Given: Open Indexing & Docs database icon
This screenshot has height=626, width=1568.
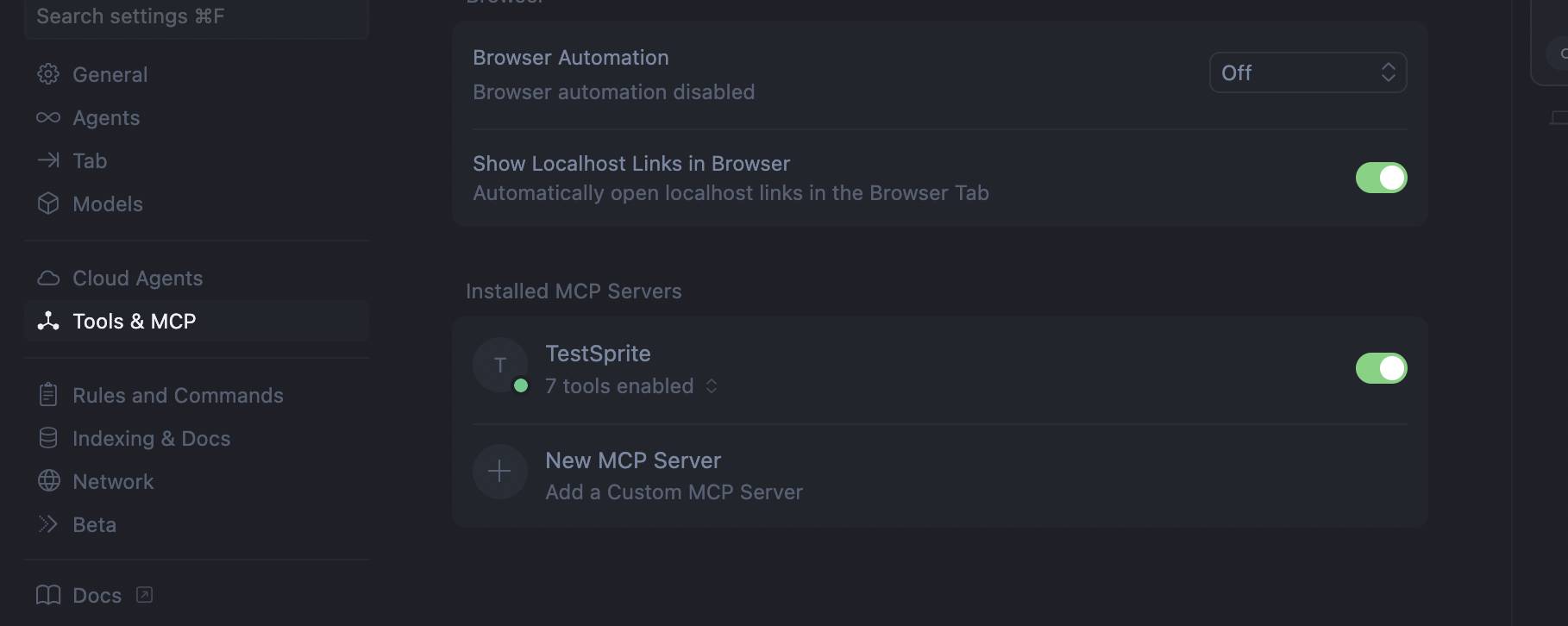Looking at the screenshot, I should [x=49, y=438].
